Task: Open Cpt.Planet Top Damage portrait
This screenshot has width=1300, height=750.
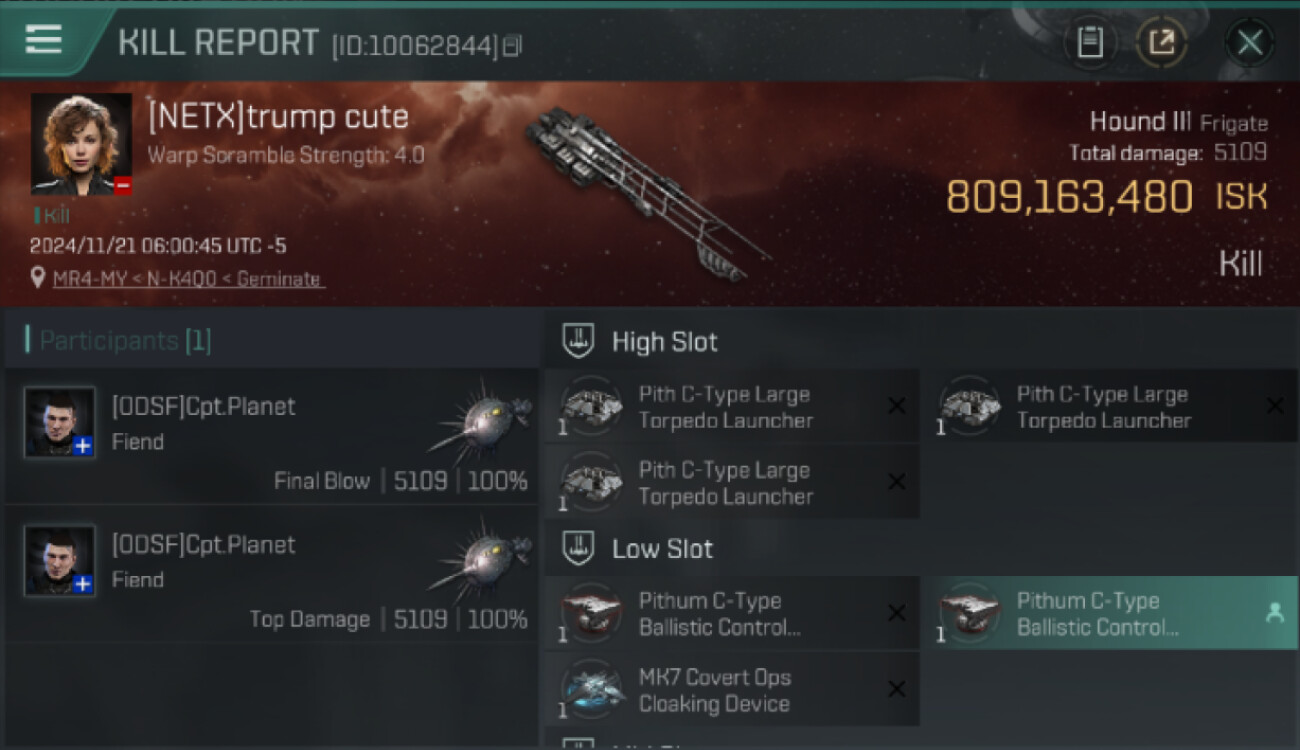Action: point(60,560)
